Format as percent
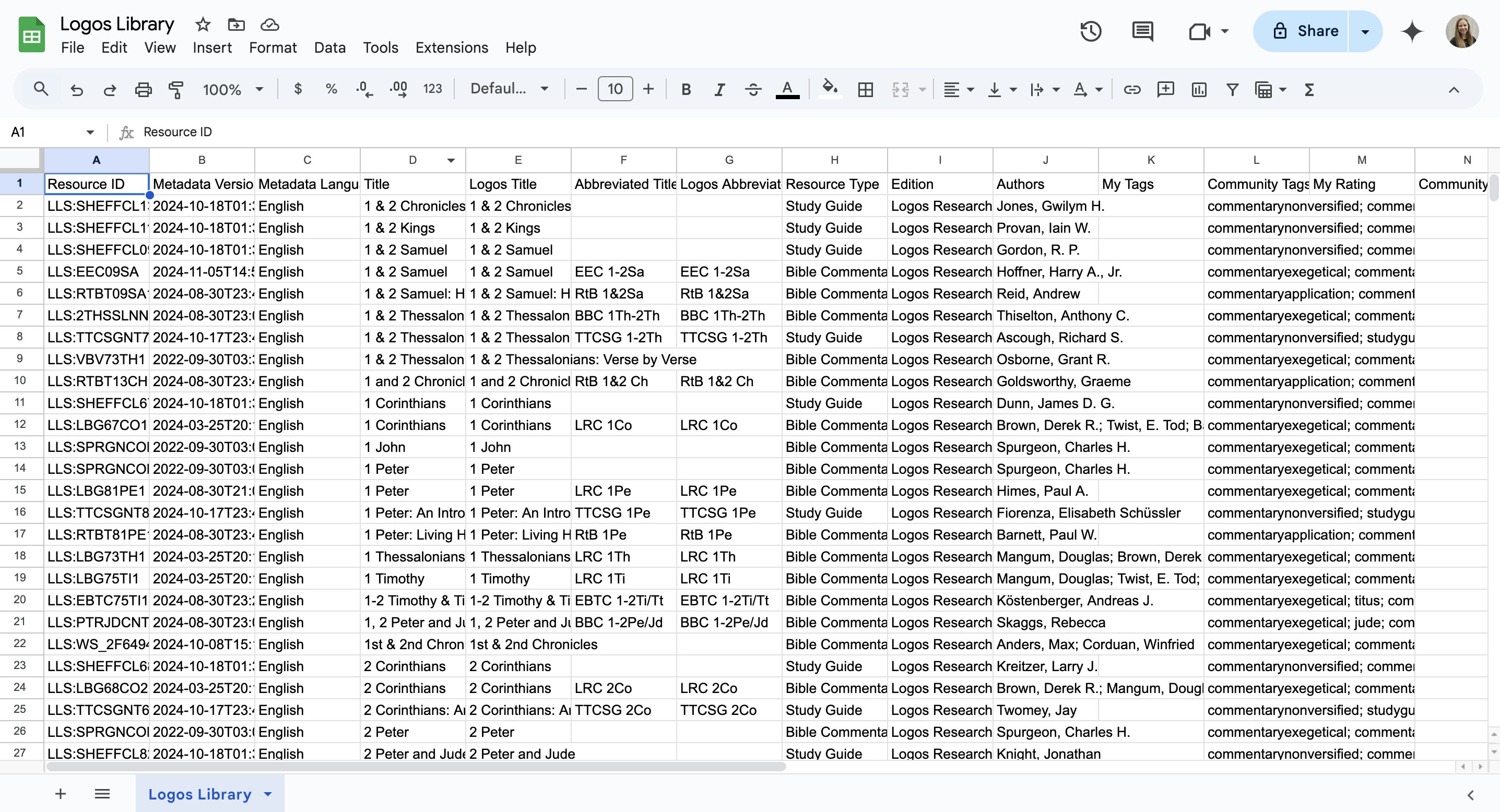 pyautogui.click(x=332, y=89)
